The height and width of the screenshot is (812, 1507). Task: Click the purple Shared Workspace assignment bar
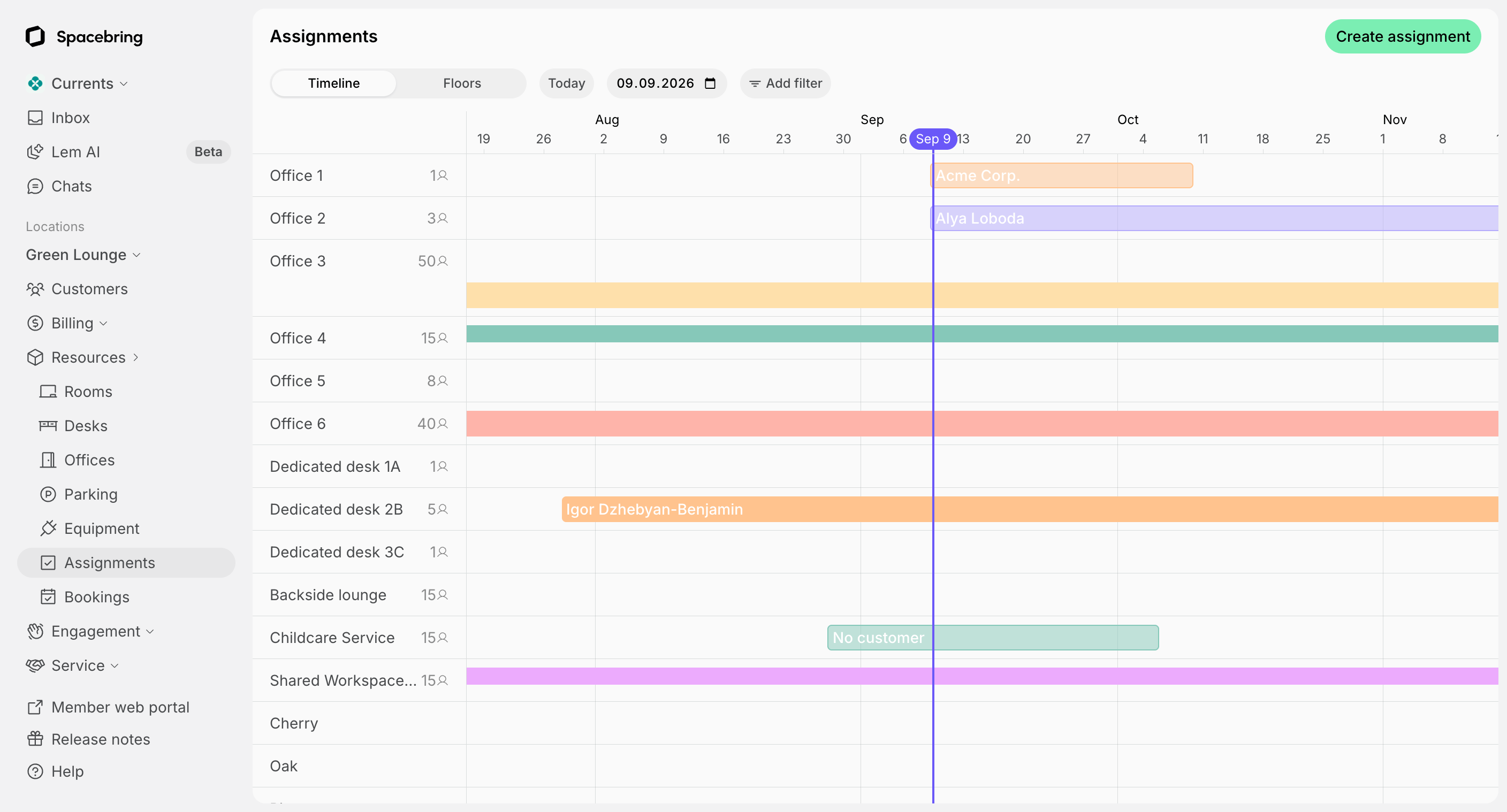982,676
